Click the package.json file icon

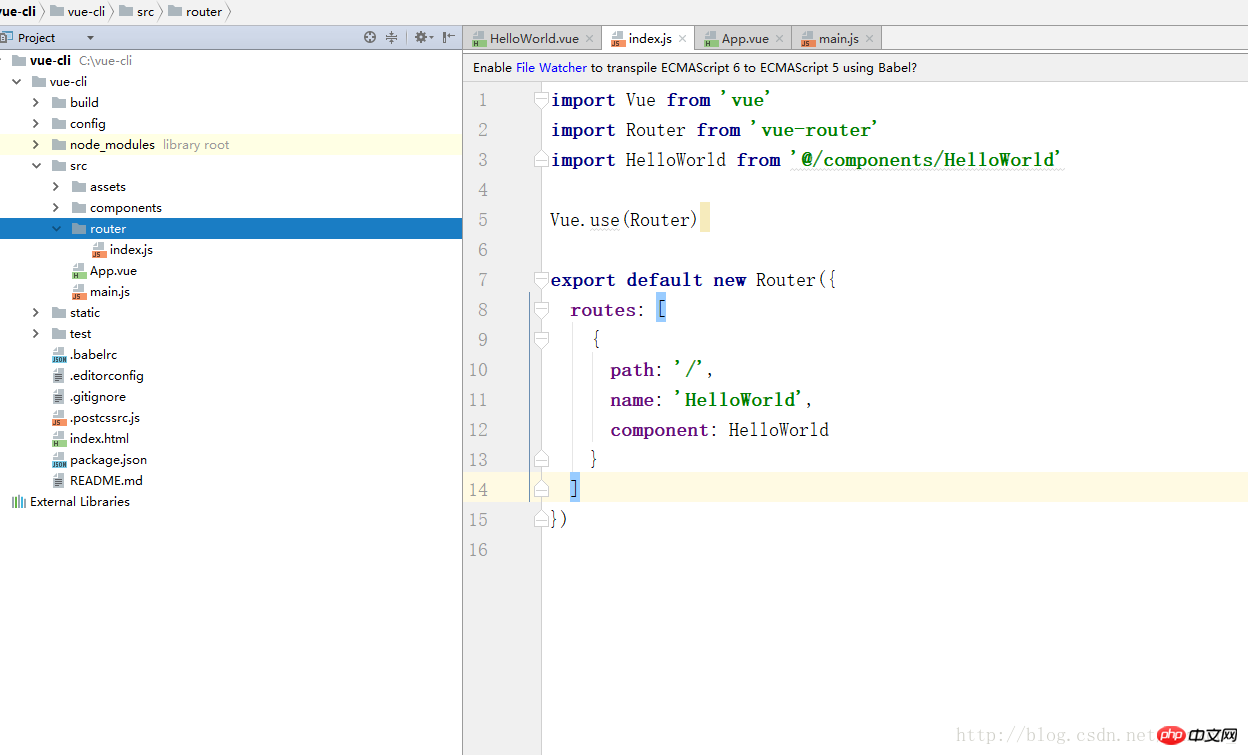point(59,460)
